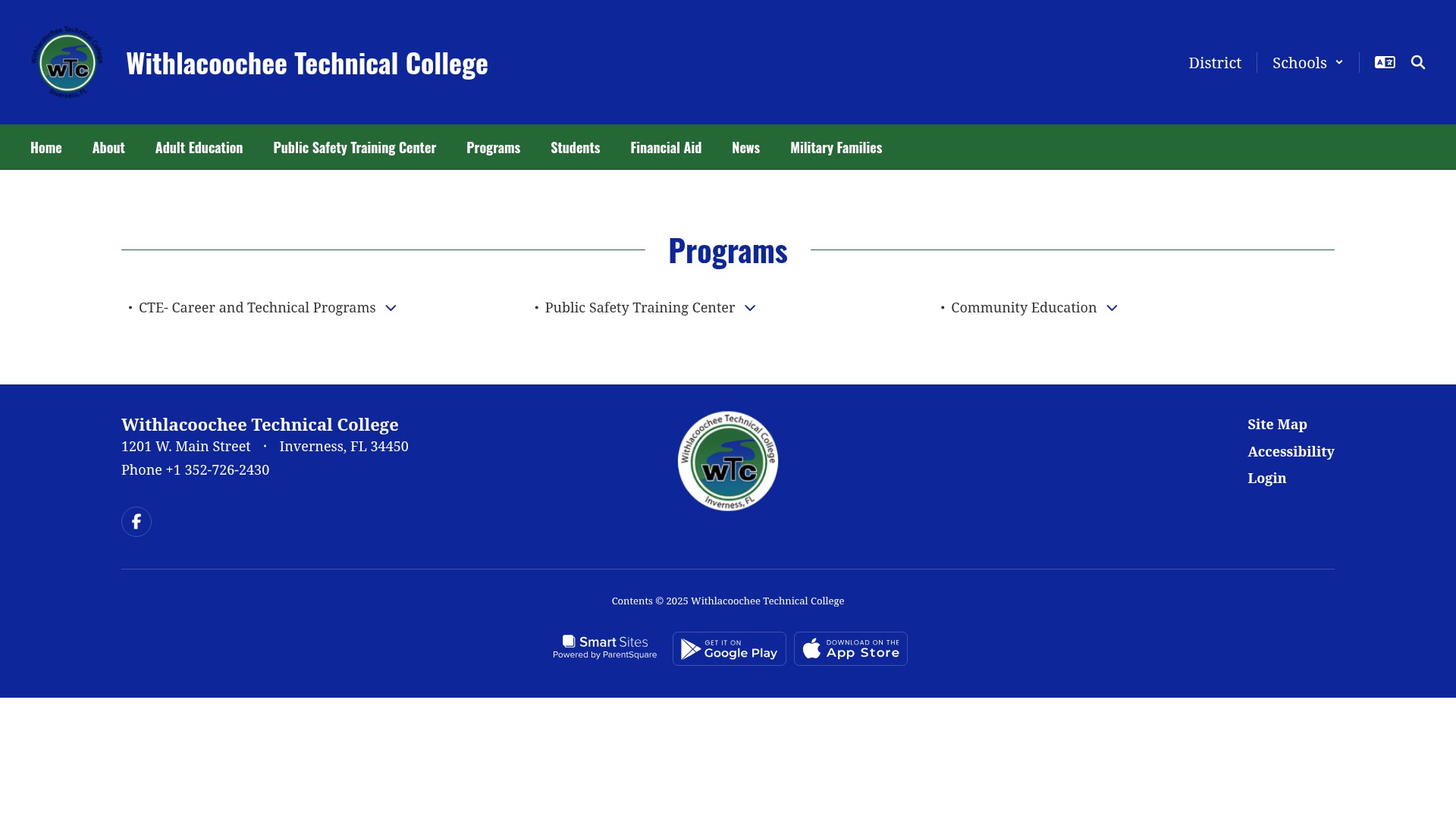Open the App Store download badge

coord(851,649)
